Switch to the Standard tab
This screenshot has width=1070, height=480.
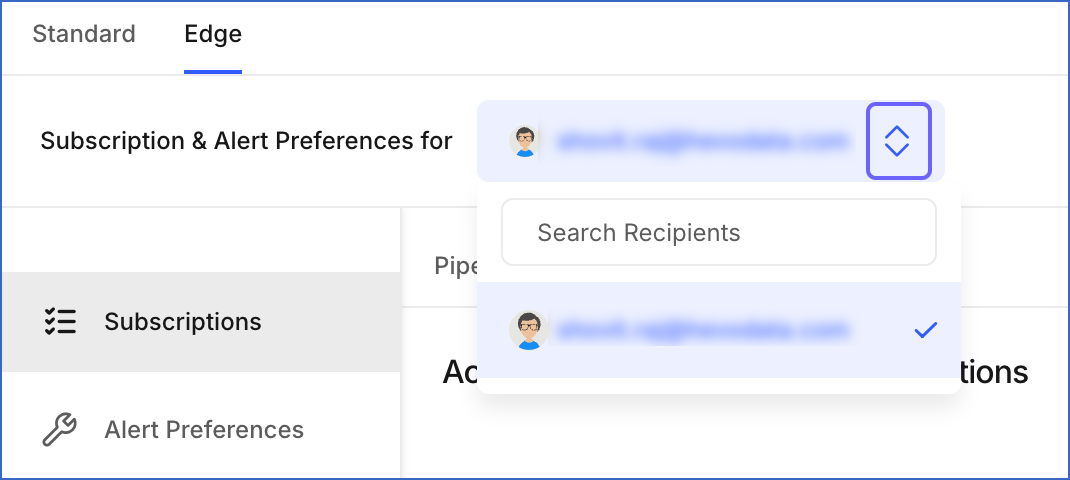pyautogui.click(x=84, y=34)
